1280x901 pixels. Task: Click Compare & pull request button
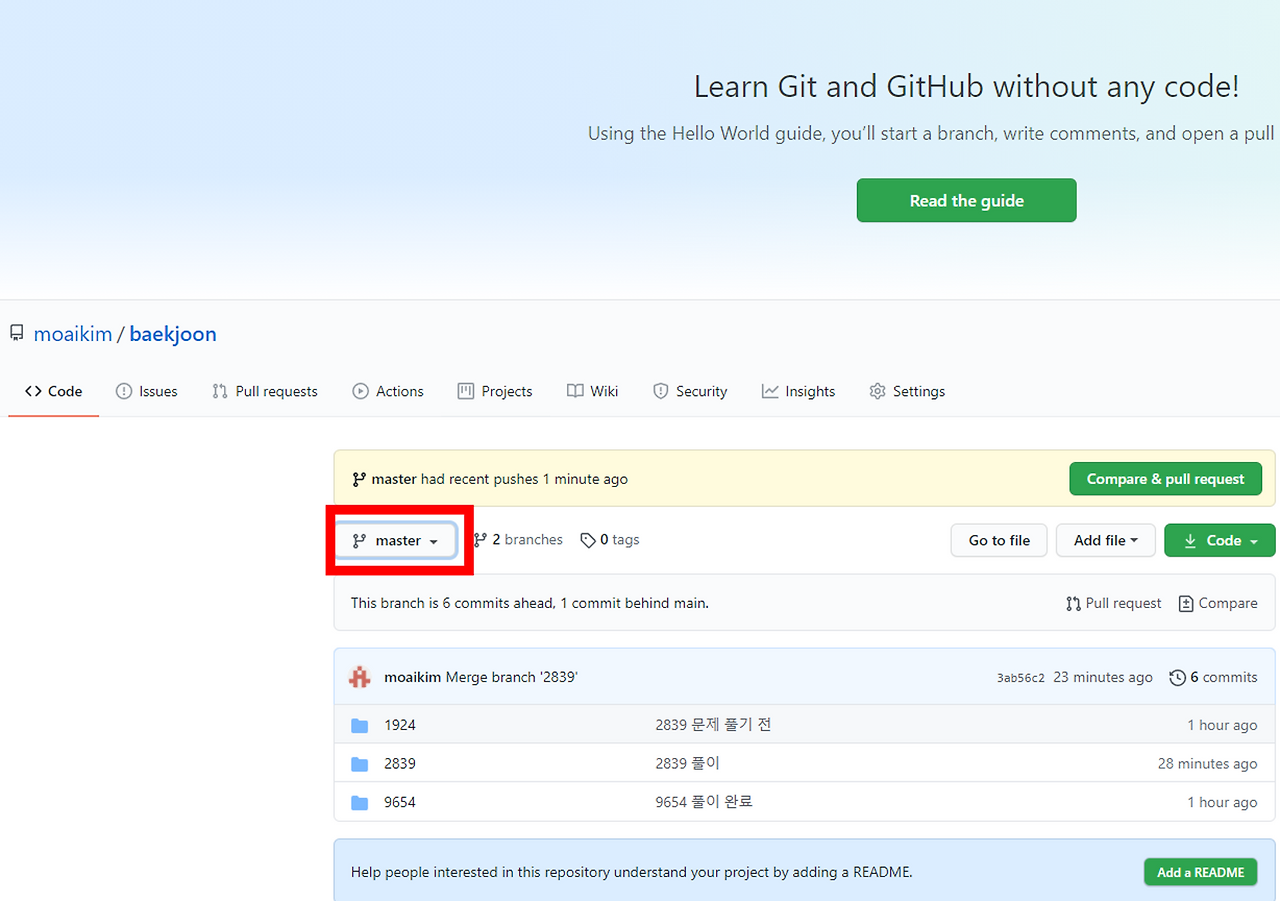pyautogui.click(x=1166, y=479)
